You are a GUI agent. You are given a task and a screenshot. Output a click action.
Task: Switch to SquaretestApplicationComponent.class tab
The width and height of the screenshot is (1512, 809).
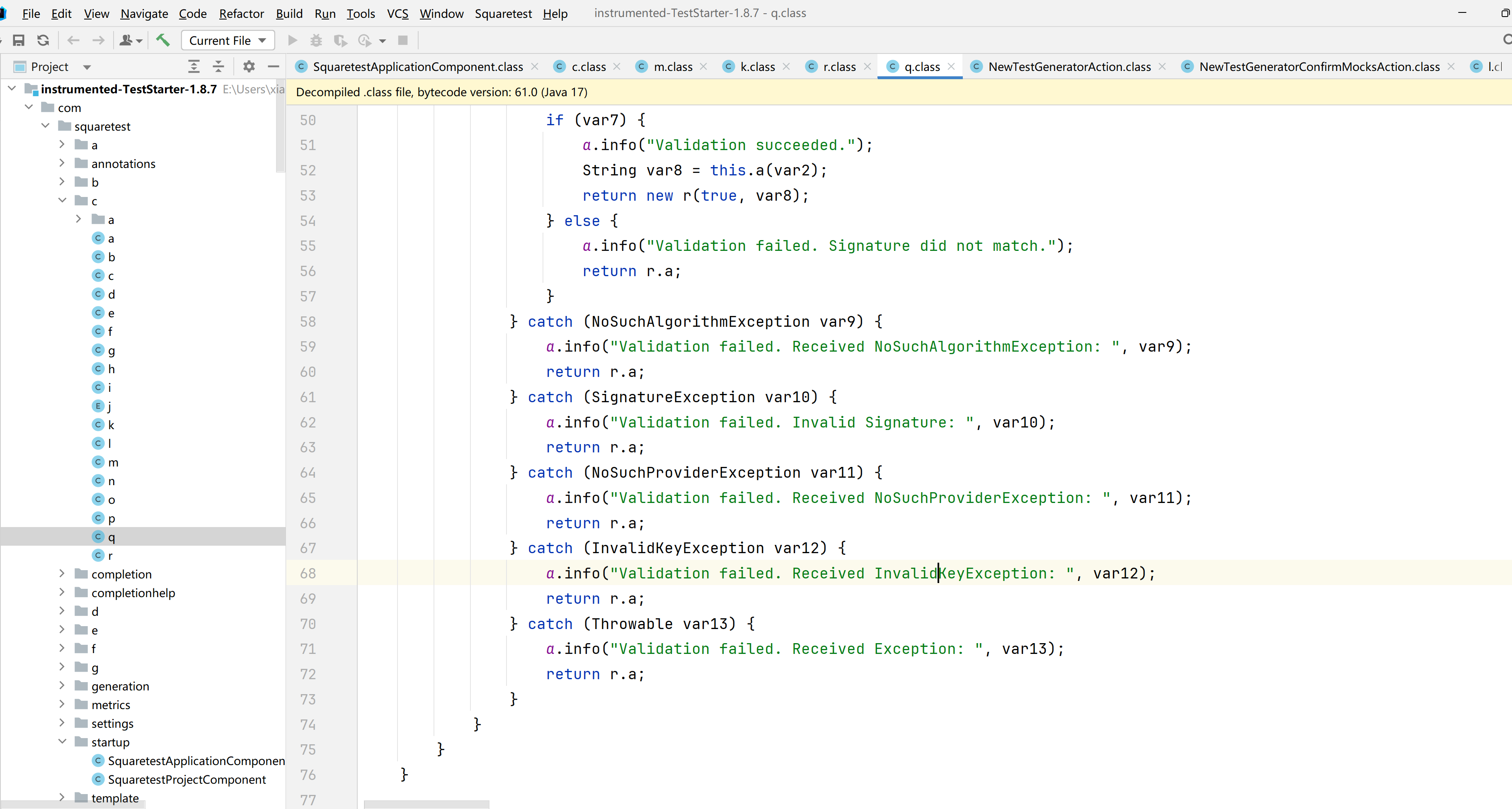(x=417, y=66)
